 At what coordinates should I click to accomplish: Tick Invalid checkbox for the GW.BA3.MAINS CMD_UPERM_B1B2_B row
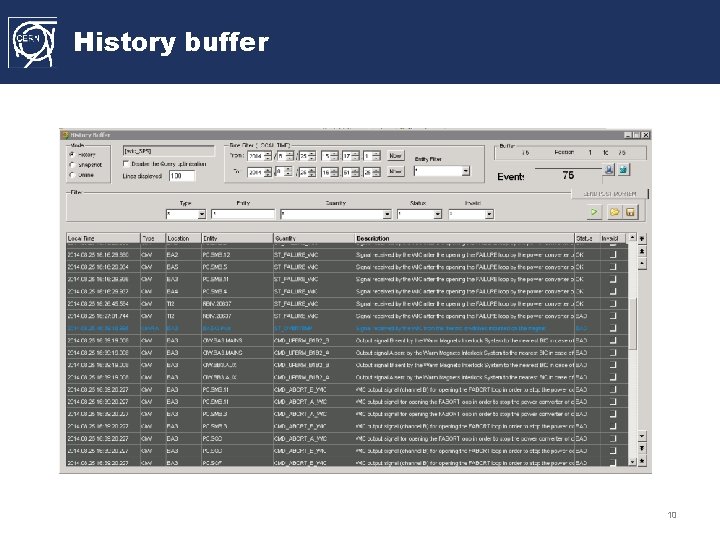pyautogui.click(x=613, y=341)
